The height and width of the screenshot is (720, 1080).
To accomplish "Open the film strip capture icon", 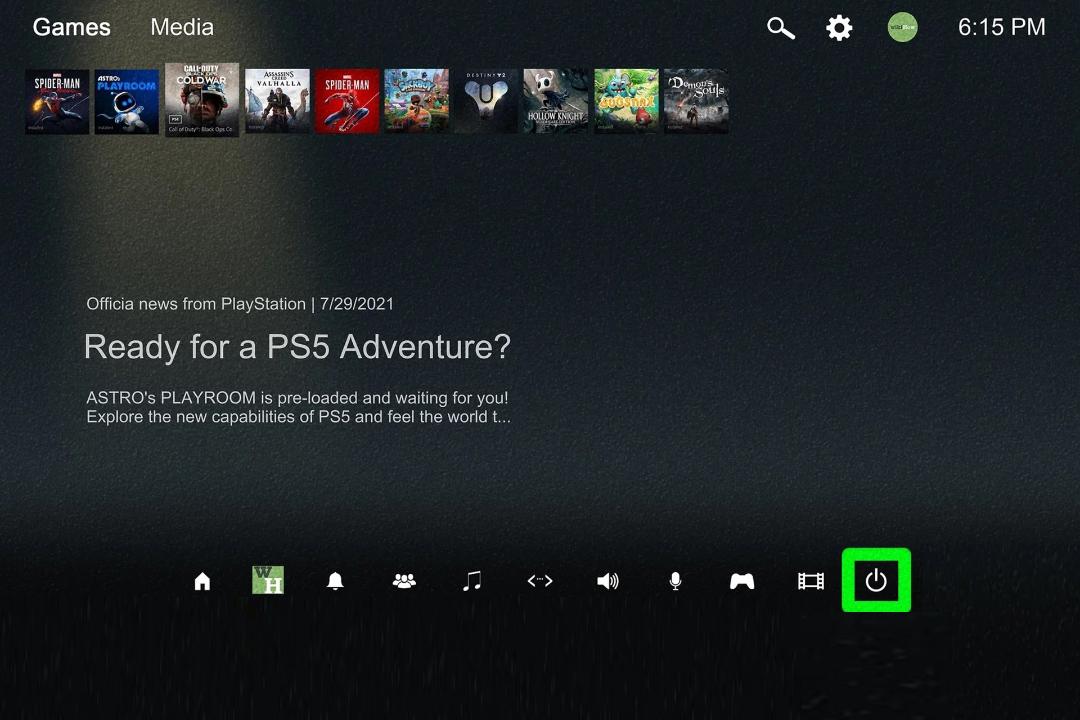I will click(x=811, y=581).
